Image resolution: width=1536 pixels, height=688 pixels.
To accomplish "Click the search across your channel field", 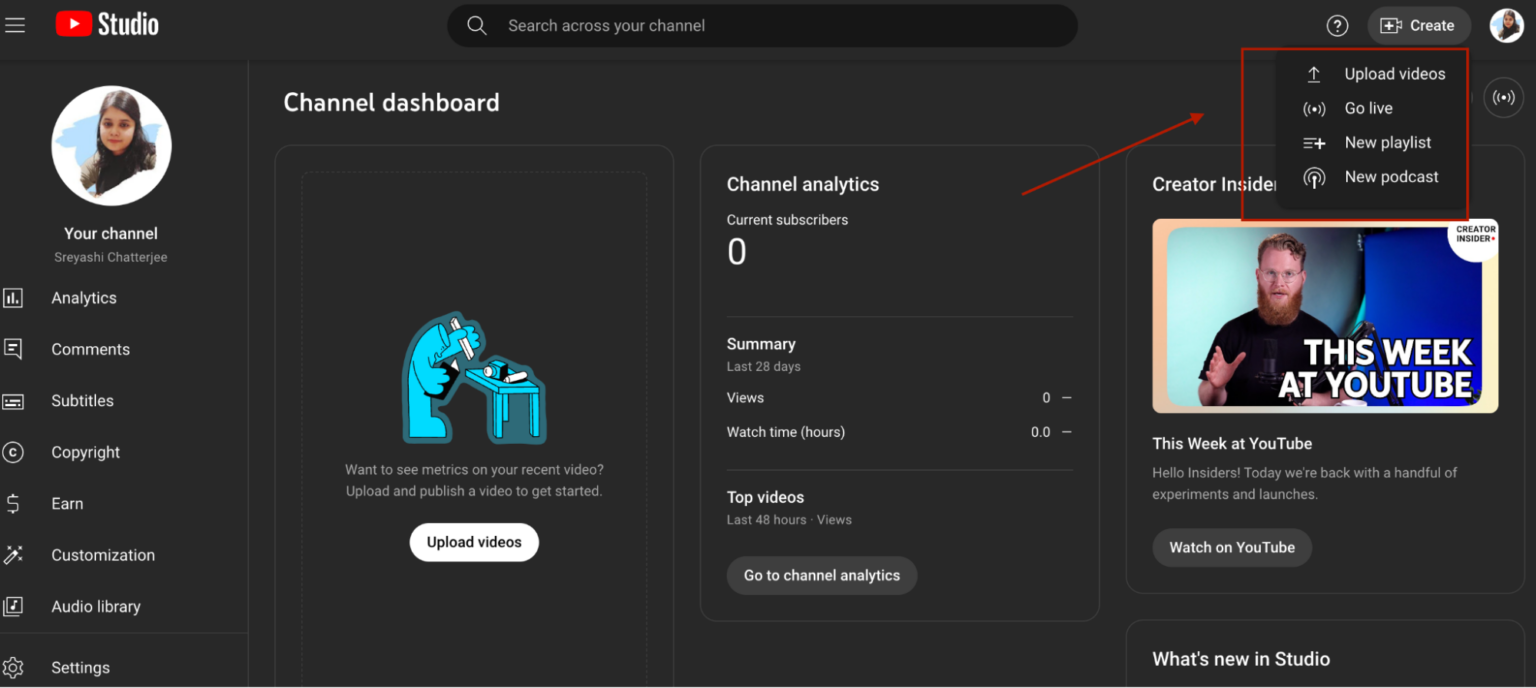I will point(762,26).
